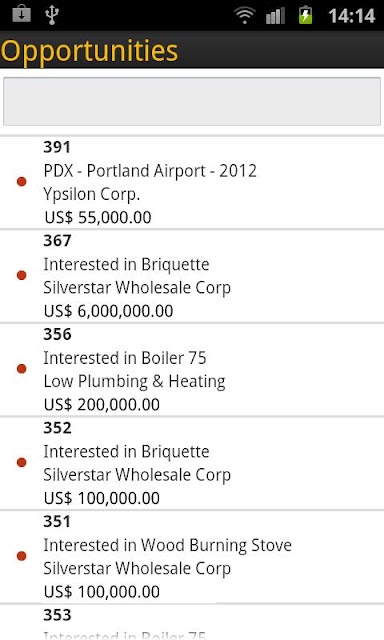Open the partially visible opportunity 353

192,622
